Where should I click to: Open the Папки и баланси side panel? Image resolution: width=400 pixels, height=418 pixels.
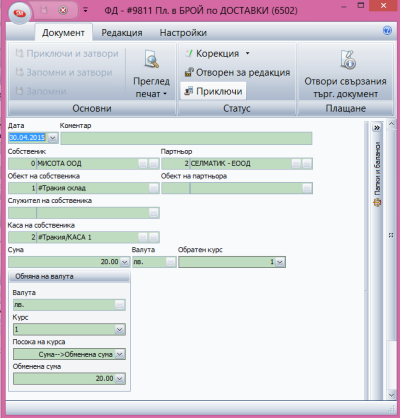[377, 174]
